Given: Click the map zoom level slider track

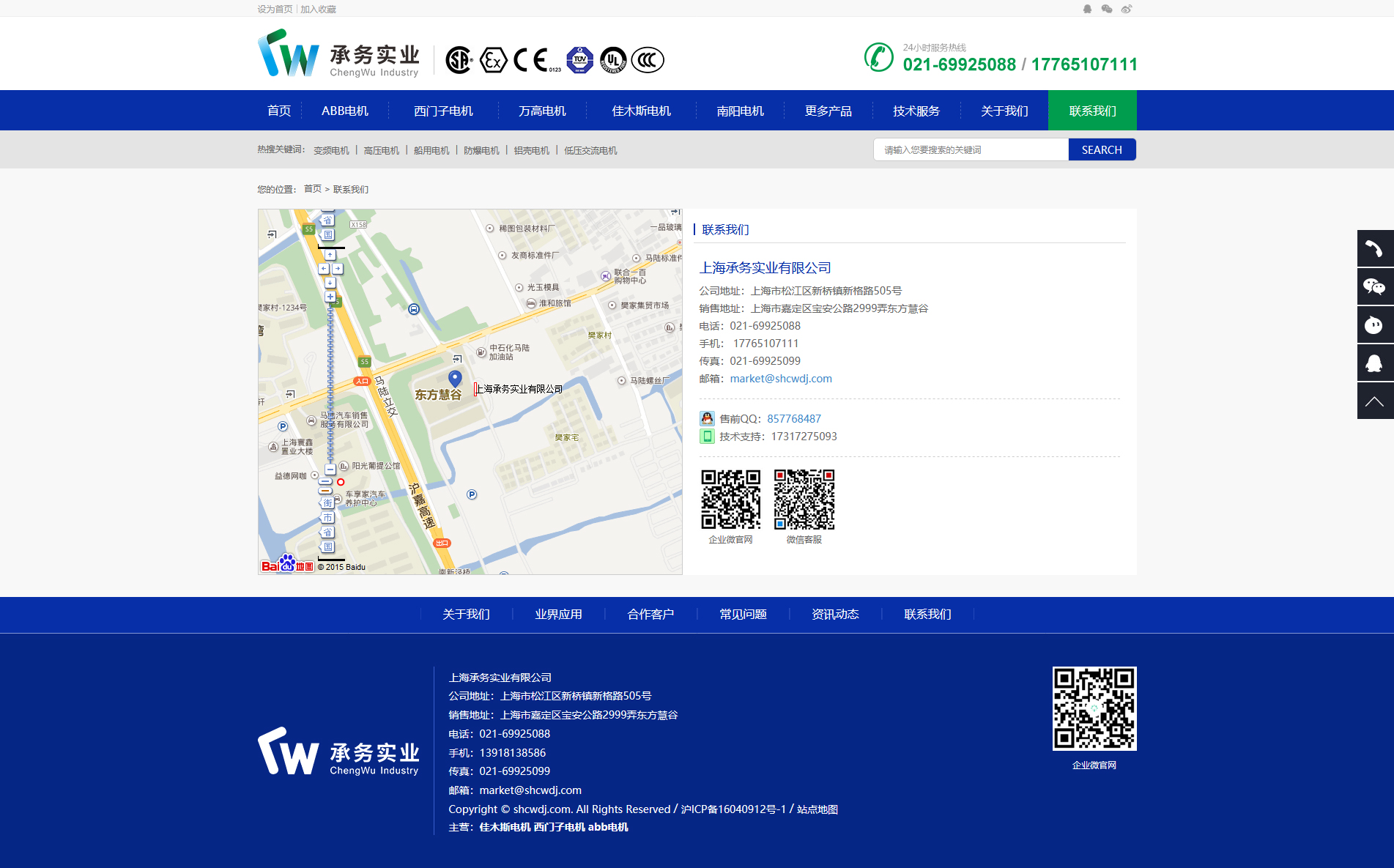Looking at the screenshot, I should (x=330, y=381).
